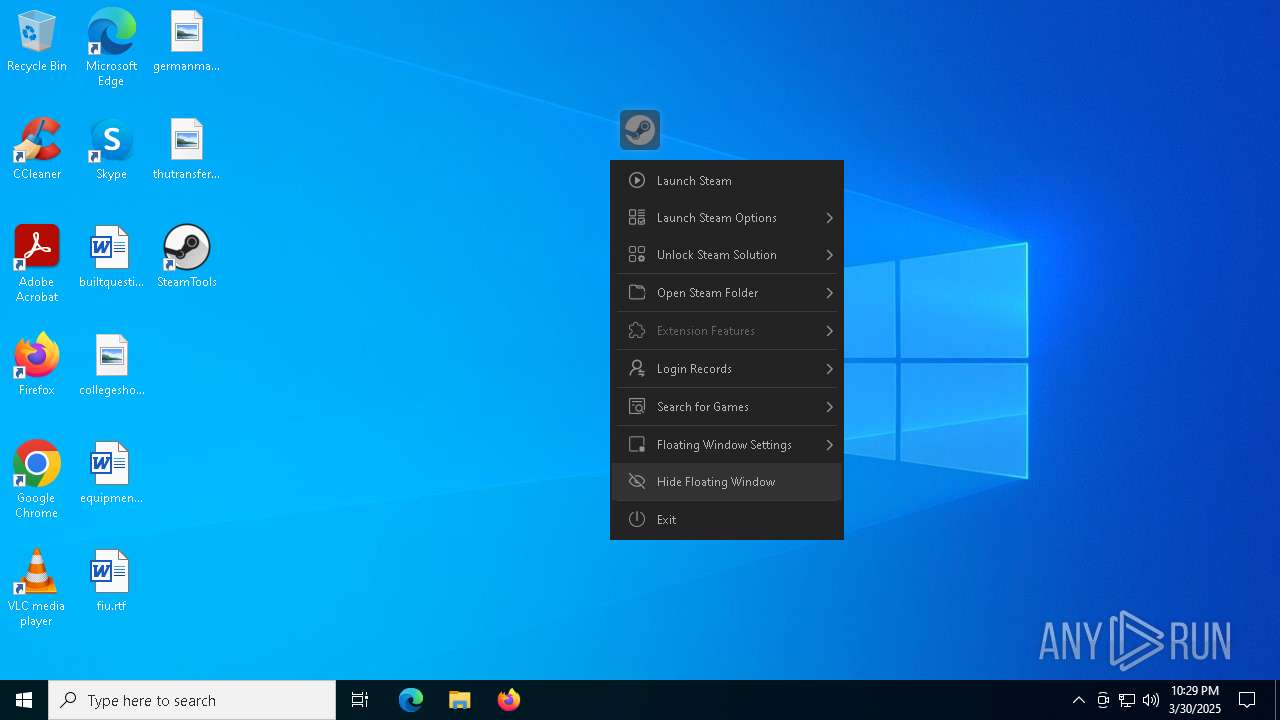Image resolution: width=1280 pixels, height=720 pixels.
Task: Click the crossed-eye icon for Hide Floating Window
Action: coord(637,482)
